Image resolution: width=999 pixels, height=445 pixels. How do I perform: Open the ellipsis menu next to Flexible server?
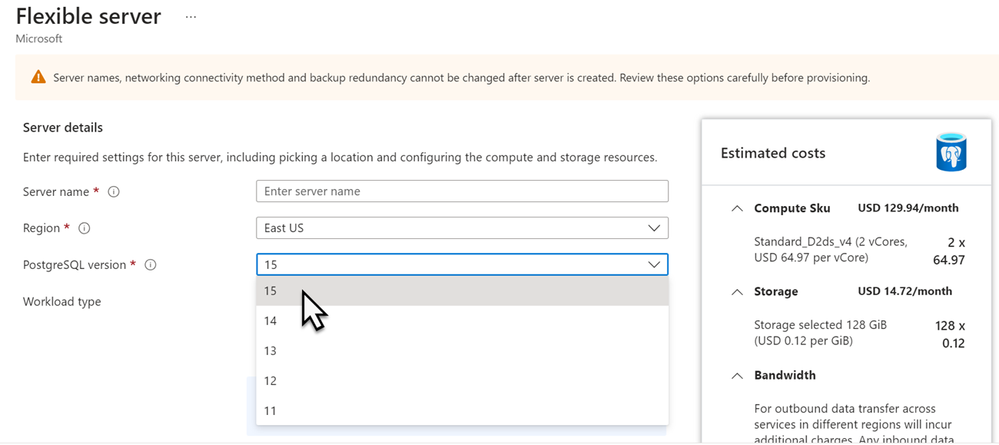(191, 18)
